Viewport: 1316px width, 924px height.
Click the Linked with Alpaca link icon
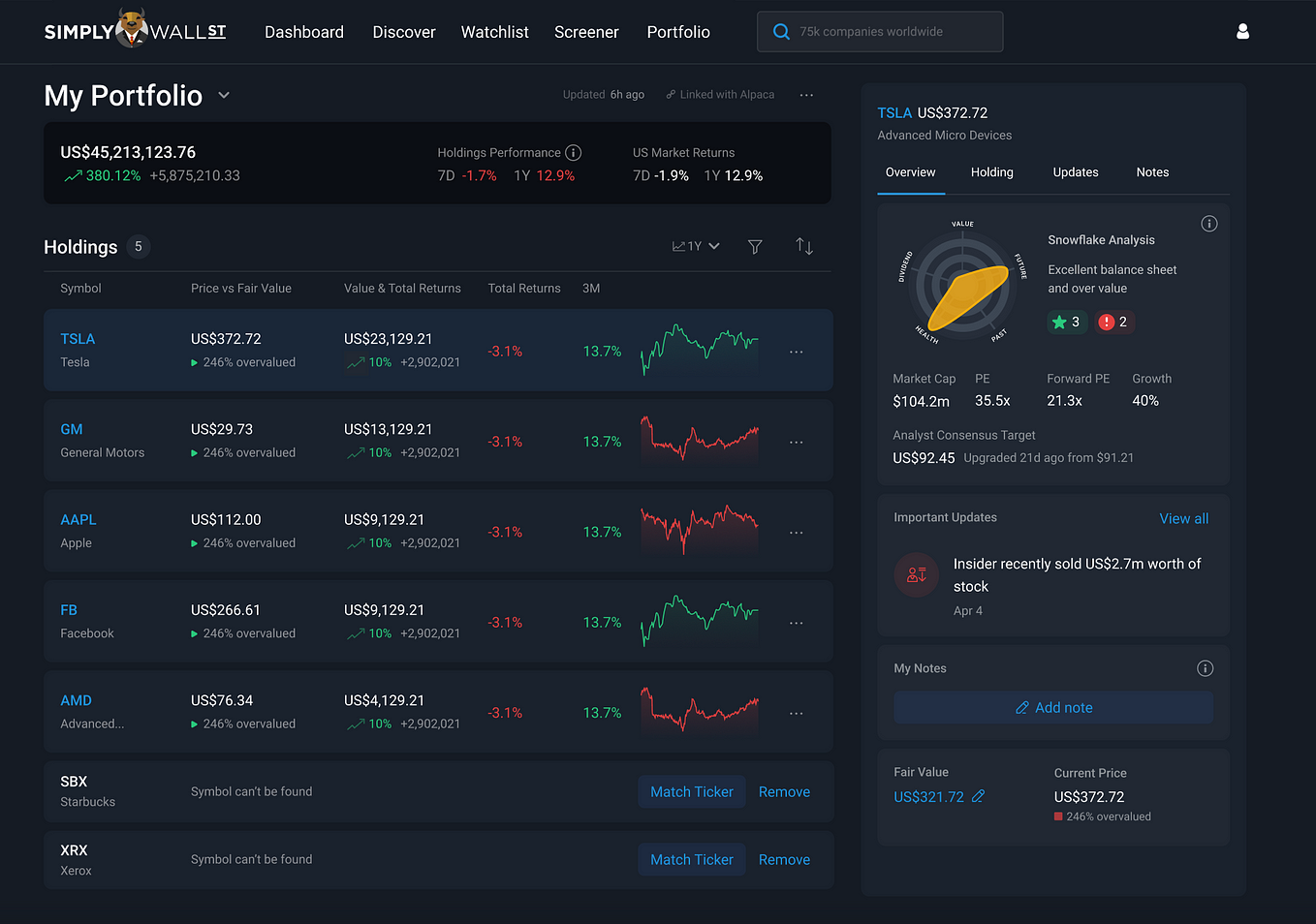[x=671, y=95]
